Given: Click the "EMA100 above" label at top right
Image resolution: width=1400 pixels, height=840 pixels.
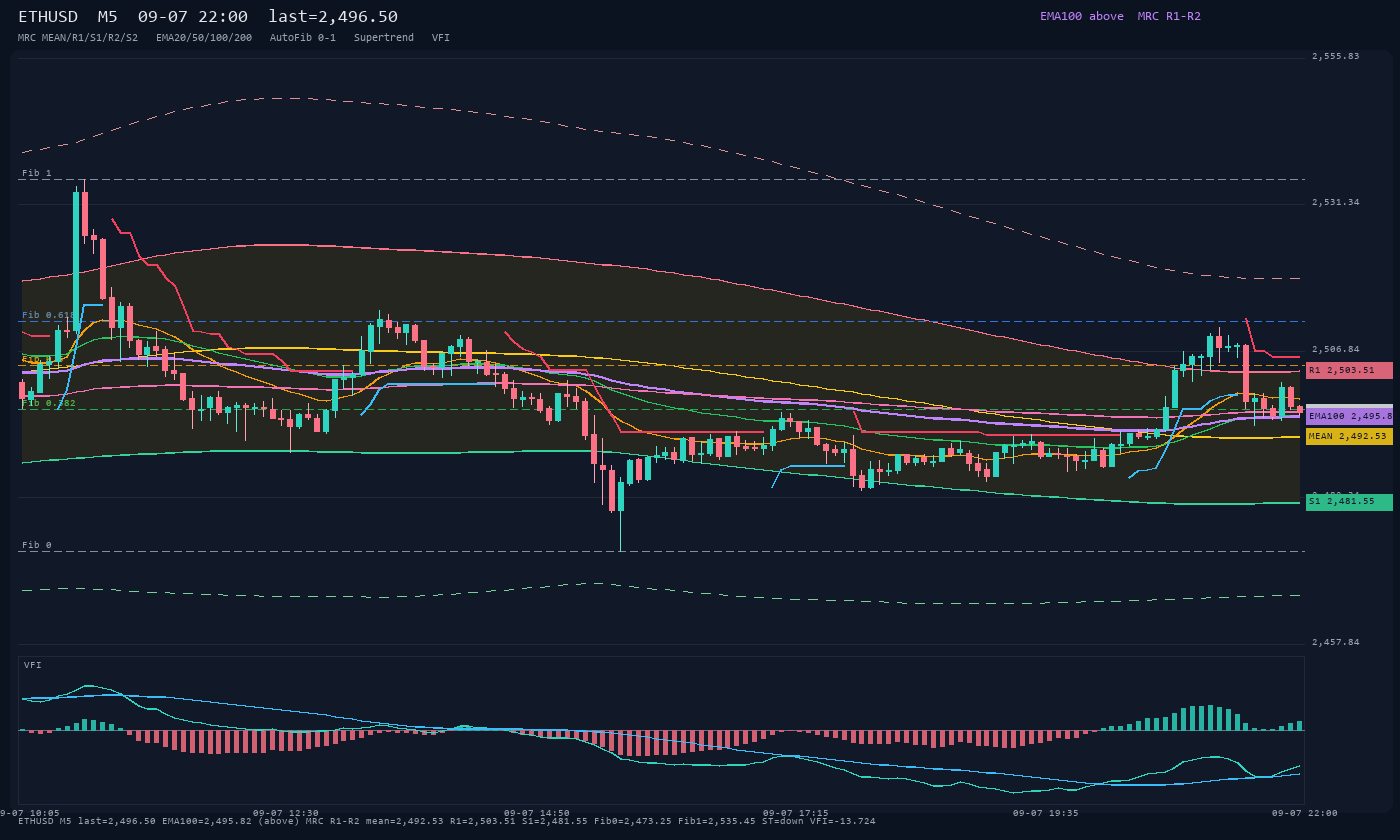Looking at the screenshot, I should coord(1082,16).
